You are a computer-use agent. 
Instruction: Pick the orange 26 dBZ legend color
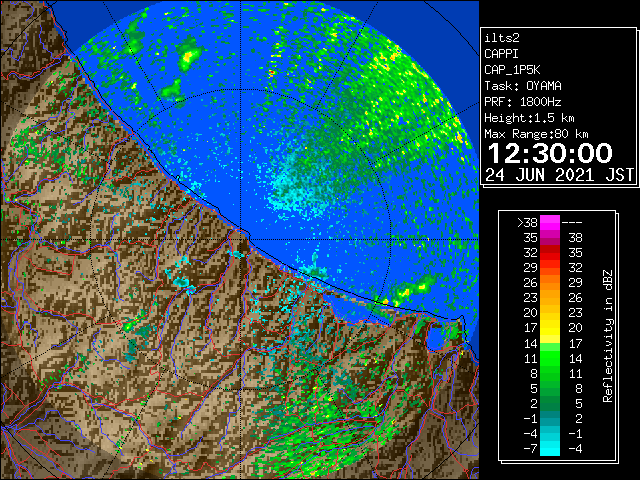pyautogui.click(x=550, y=283)
